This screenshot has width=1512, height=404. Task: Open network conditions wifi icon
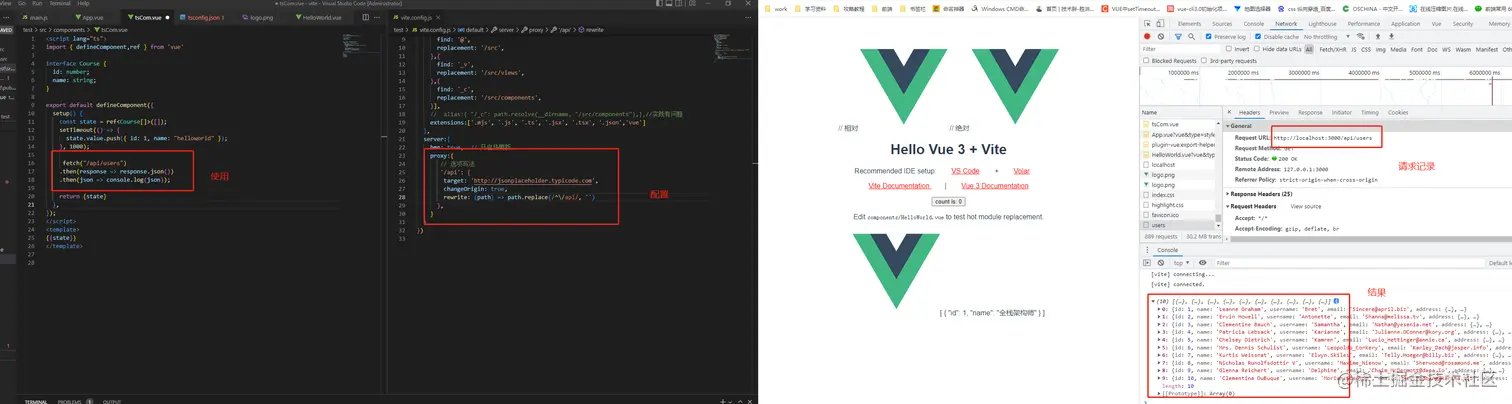[x=1361, y=37]
